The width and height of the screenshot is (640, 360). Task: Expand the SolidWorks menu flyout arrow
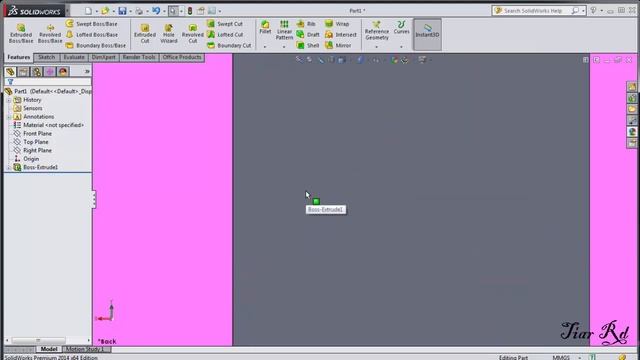[67, 11]
